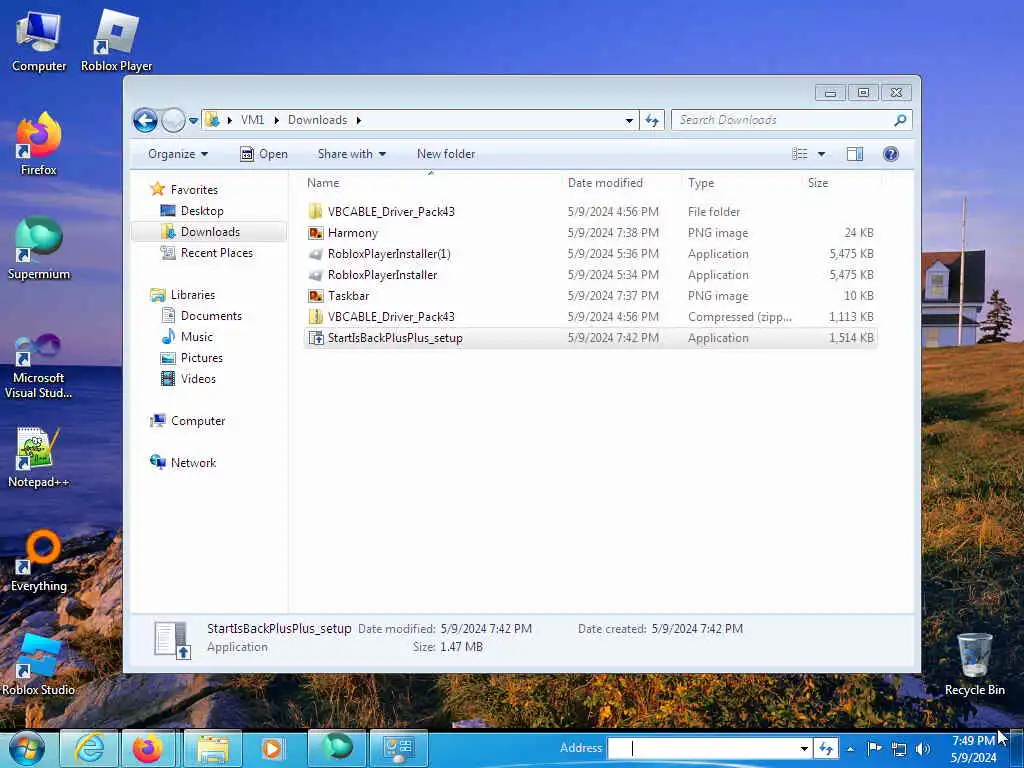Toggle the preview pane
The width and height of the screenshot is (1024, 768).
pyautogui.click(x=854, y=154)
